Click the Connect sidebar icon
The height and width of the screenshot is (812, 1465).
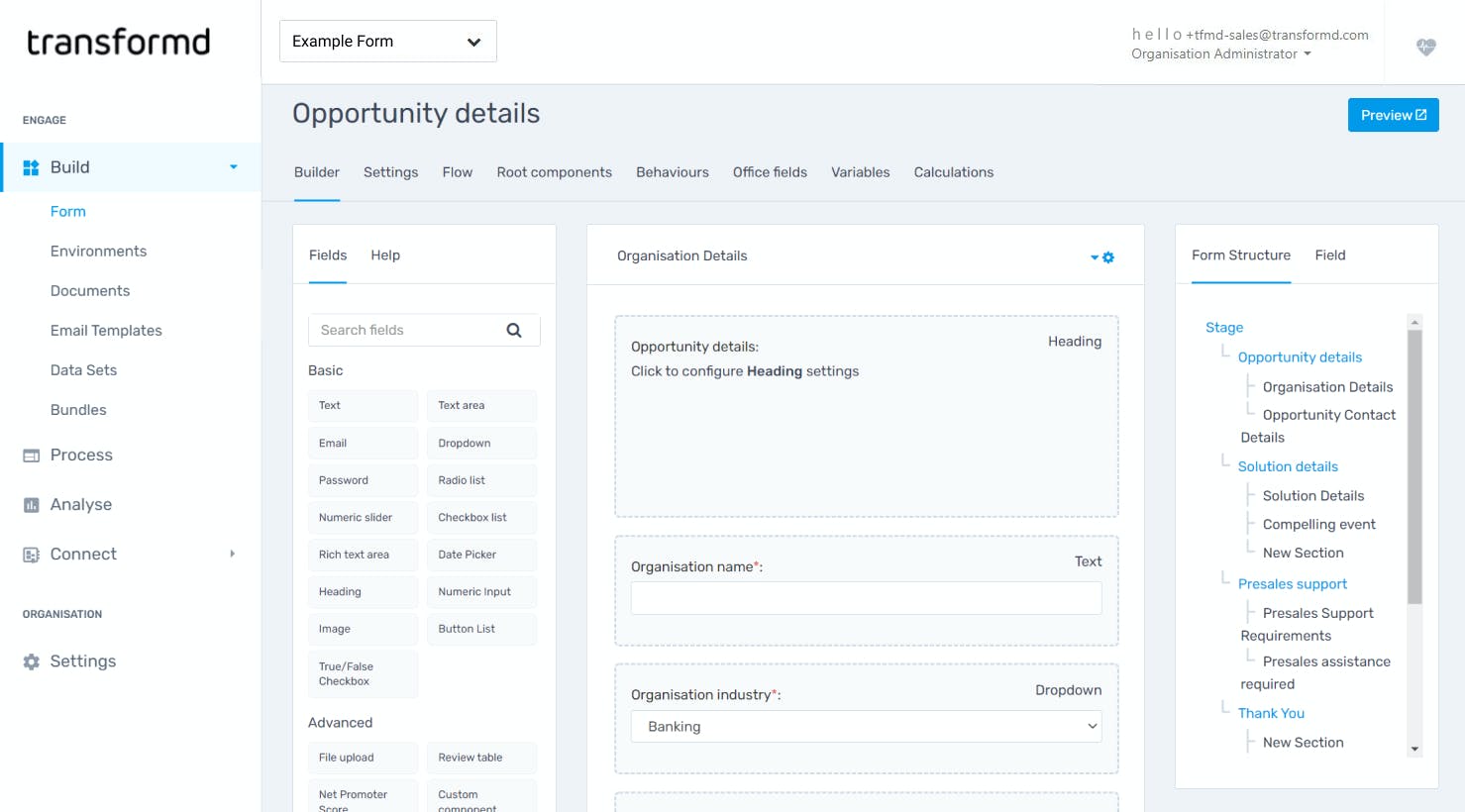[32, 555]
